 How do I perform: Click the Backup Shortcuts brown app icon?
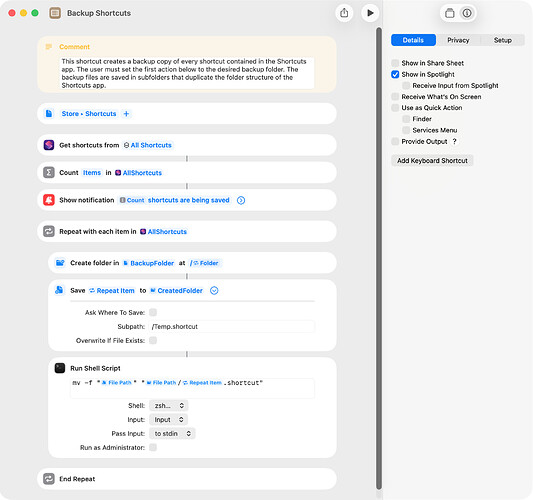coord(55,13)
